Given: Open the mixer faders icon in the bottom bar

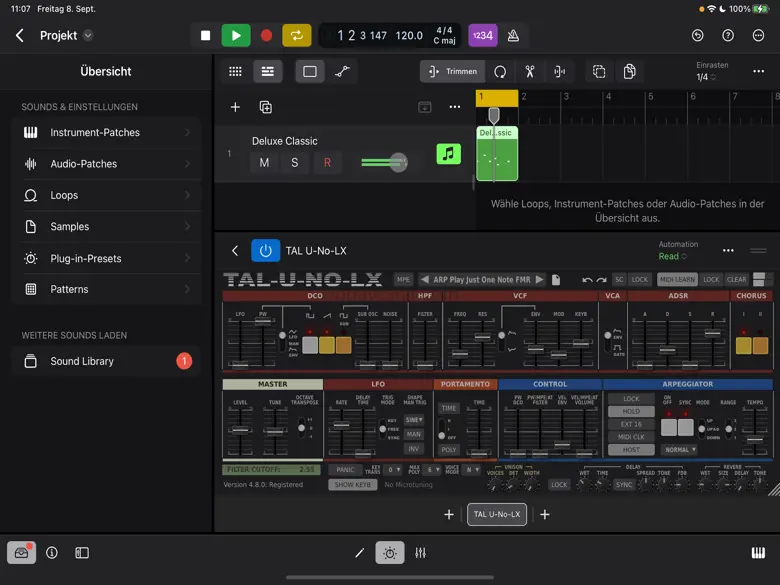Looking at the screenshot, I should pos(420,553).
